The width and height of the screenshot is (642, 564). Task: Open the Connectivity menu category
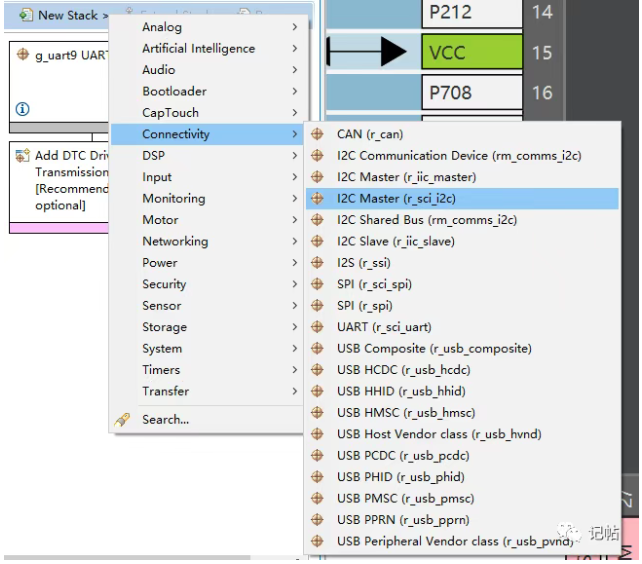pyautogui.click(x=207, y=134)
